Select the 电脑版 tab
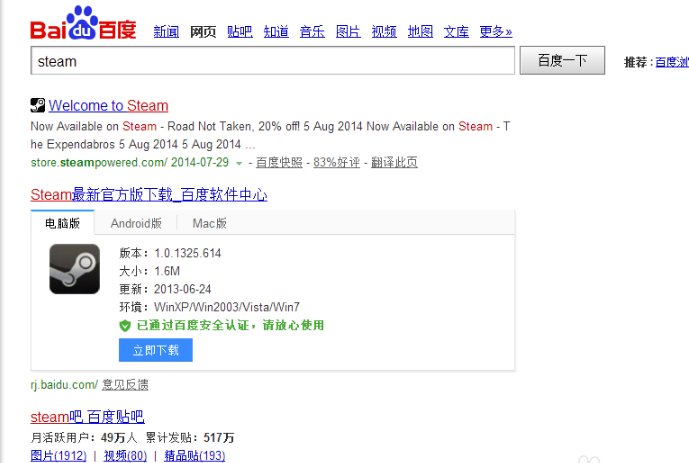This screenshot has height=463, width=689. point(62,223)
